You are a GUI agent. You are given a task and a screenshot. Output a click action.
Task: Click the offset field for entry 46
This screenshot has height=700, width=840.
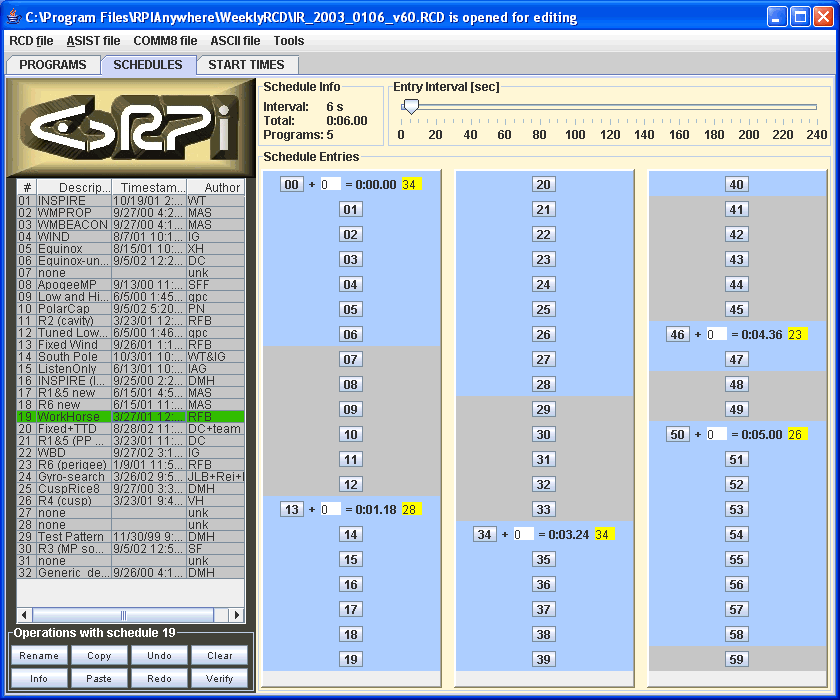tap(716, 335)
